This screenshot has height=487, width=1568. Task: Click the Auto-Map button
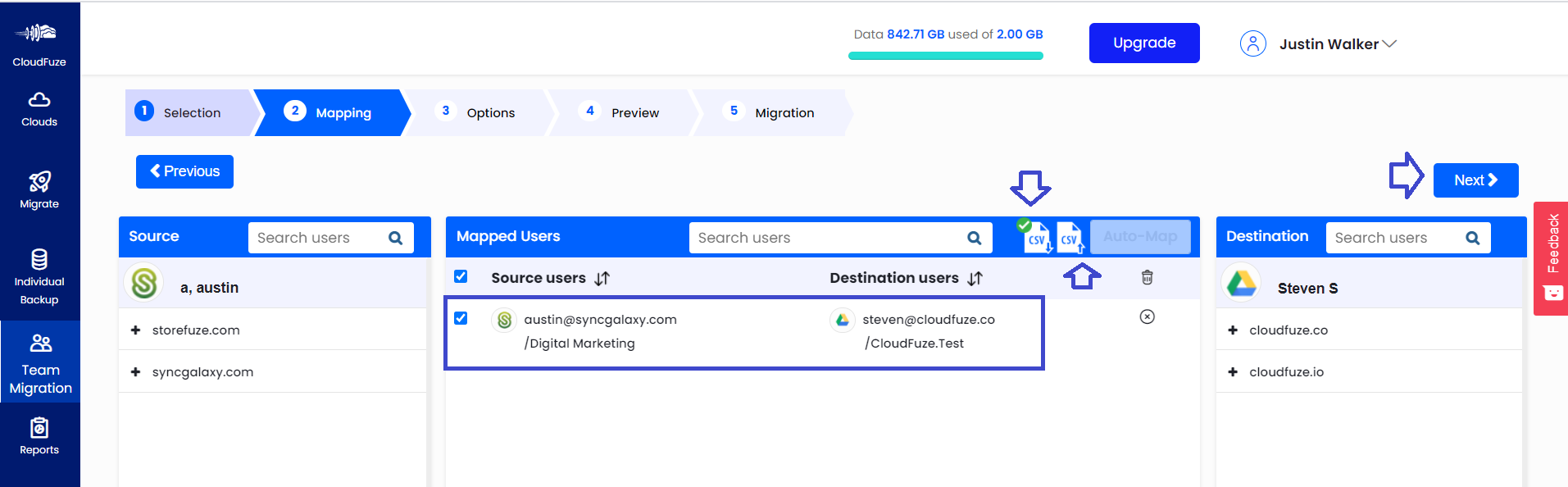coord(1140,237)
